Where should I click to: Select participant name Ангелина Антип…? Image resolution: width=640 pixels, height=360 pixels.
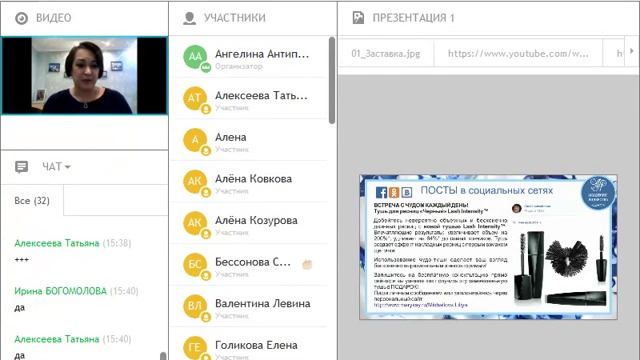[262, 54]
